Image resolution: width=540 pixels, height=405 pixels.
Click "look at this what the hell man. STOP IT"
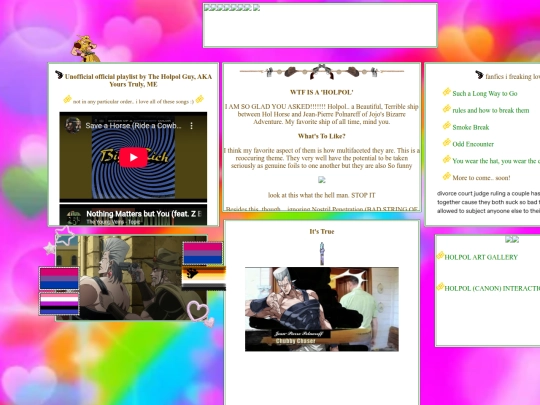[x=322, y=195]
